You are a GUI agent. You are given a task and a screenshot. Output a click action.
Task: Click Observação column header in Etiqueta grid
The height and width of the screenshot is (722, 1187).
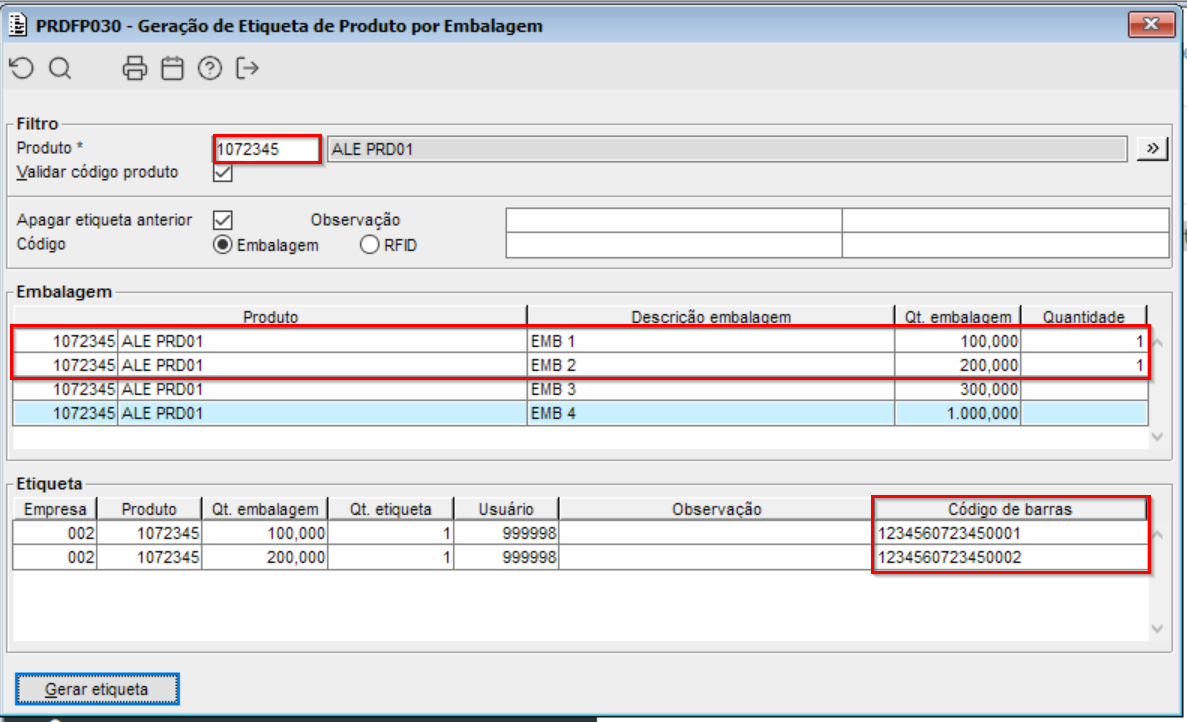pos(716,509)
